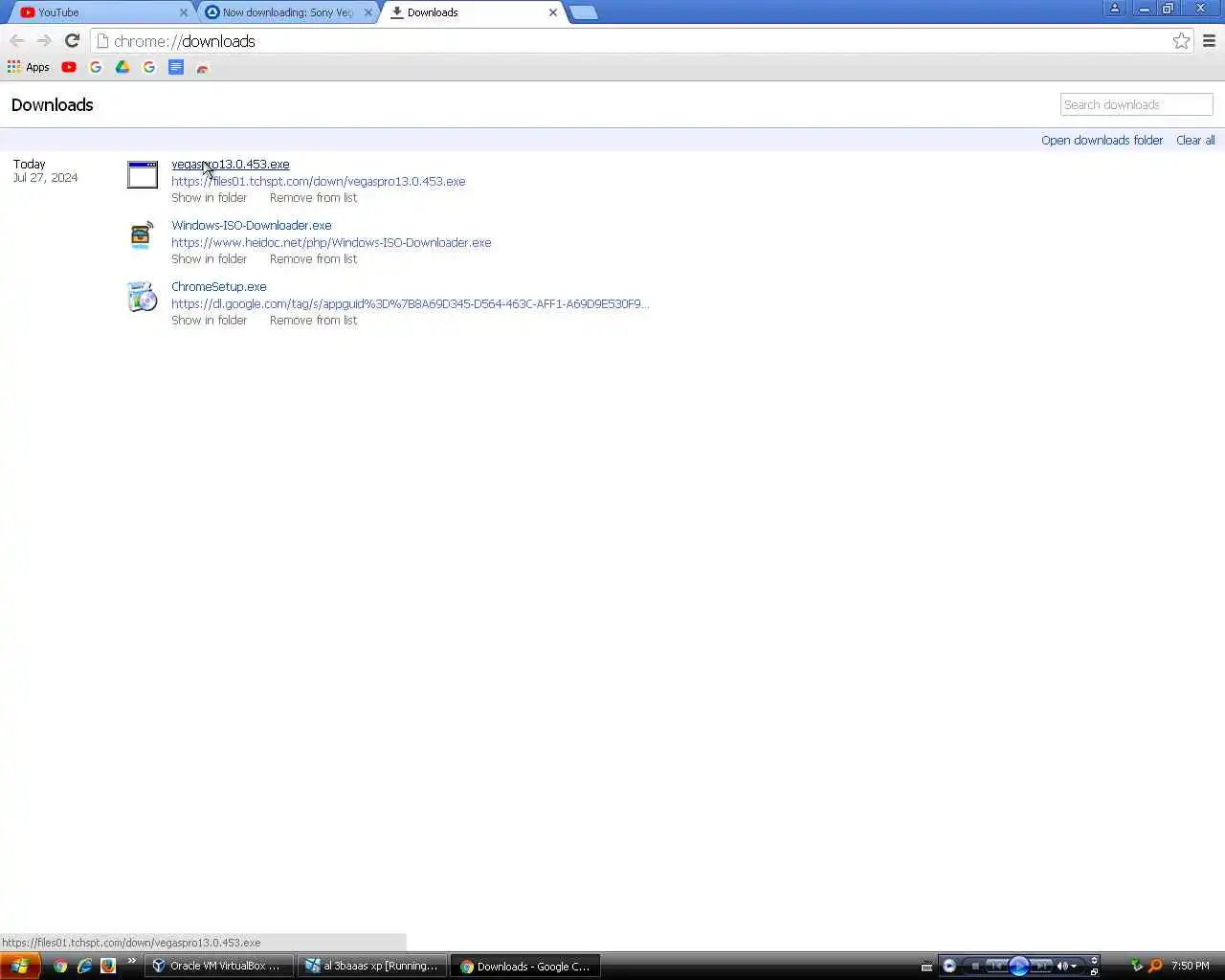Open the Apps bookmark shortcut
This screenshot has width=1225, height=980.
(x=28, y=67)
